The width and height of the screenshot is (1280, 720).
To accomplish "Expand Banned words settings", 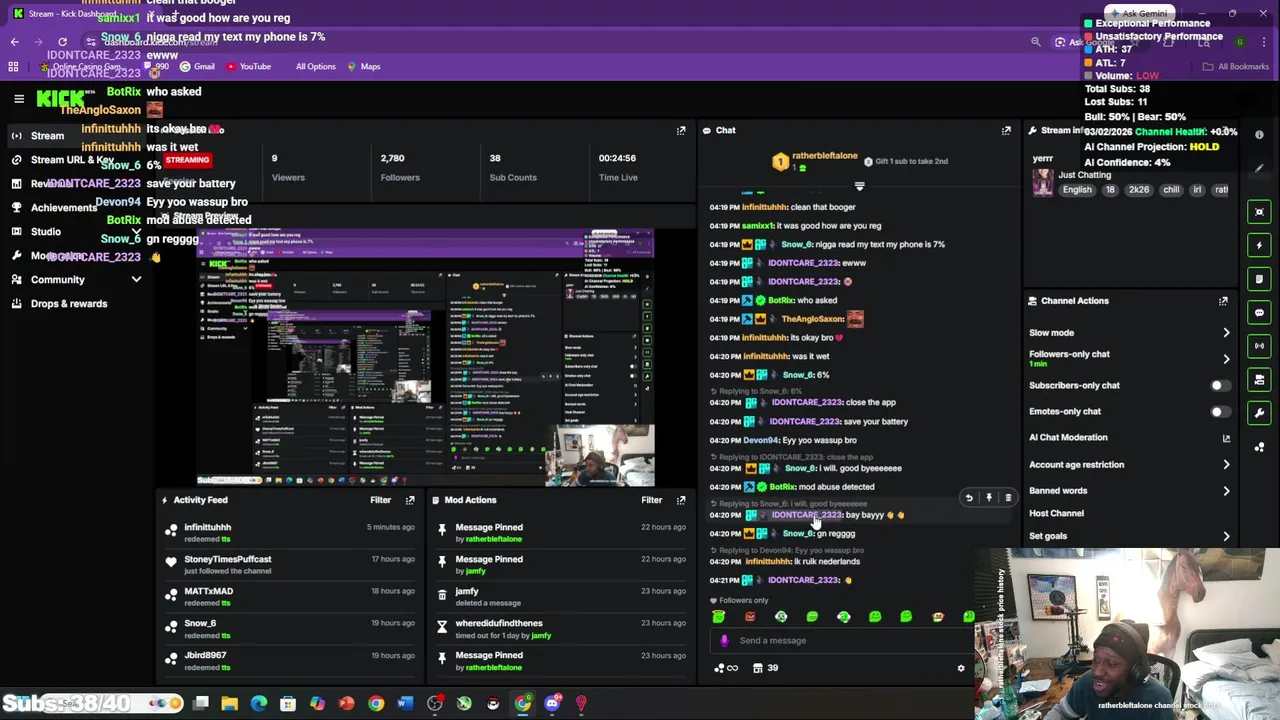I will click(x=1226, y=490).
